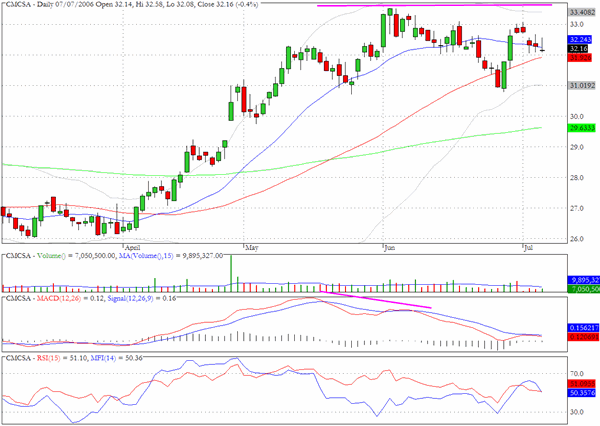This screenshot has height=426, width=600.
Task: Click the 26.0 price axis label
Action: coord(577,239)
